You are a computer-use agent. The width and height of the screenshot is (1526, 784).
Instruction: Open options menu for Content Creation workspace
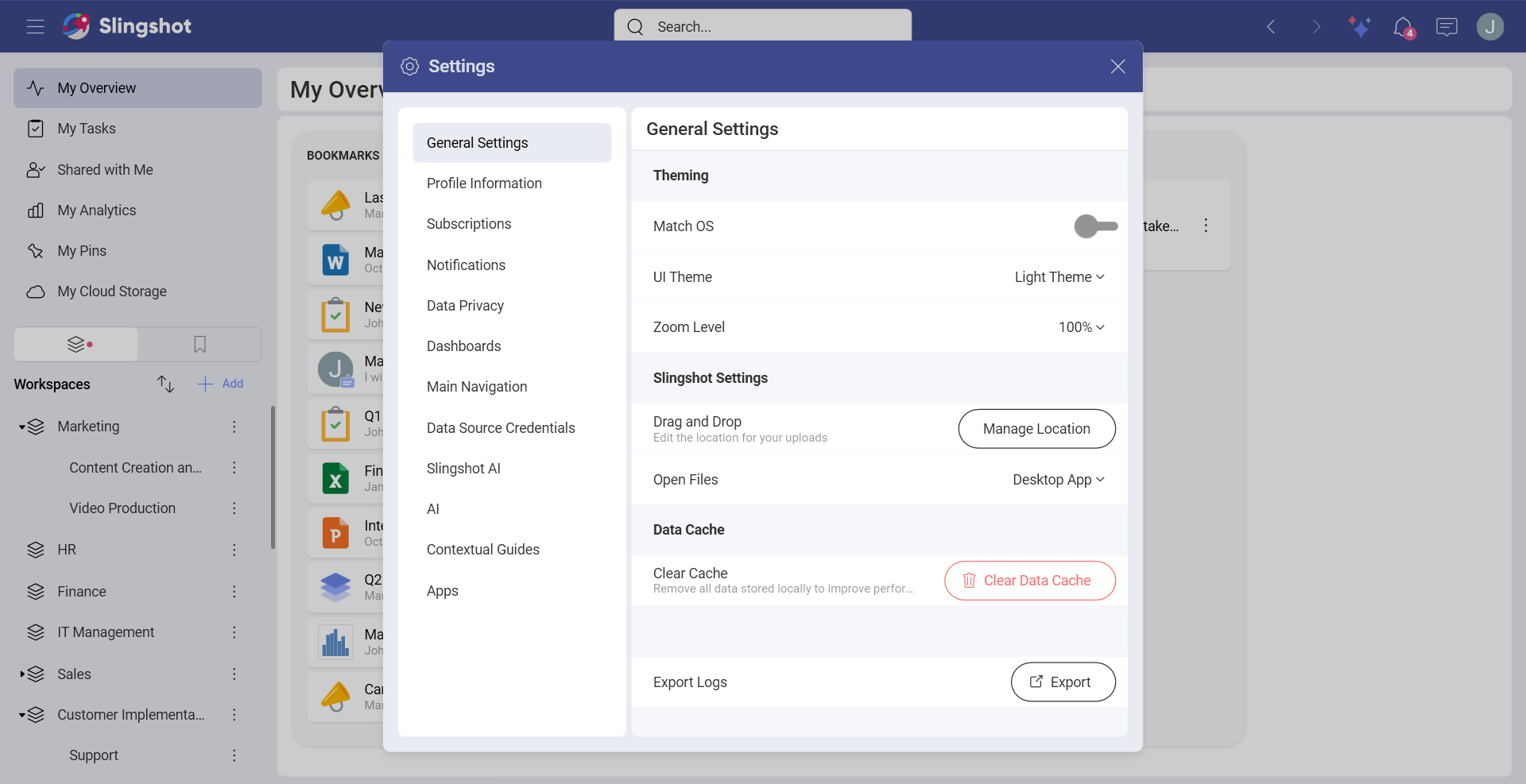point(234,468)
